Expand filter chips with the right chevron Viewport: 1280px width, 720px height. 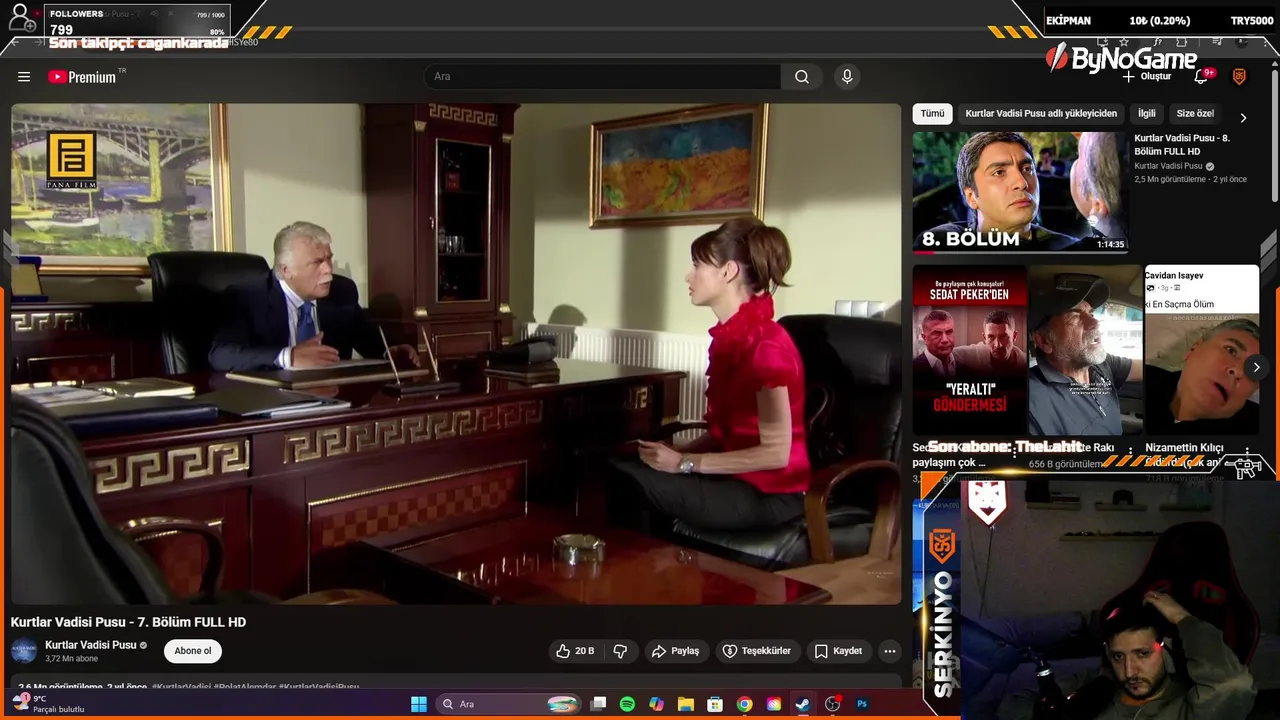pos(1243,117)
